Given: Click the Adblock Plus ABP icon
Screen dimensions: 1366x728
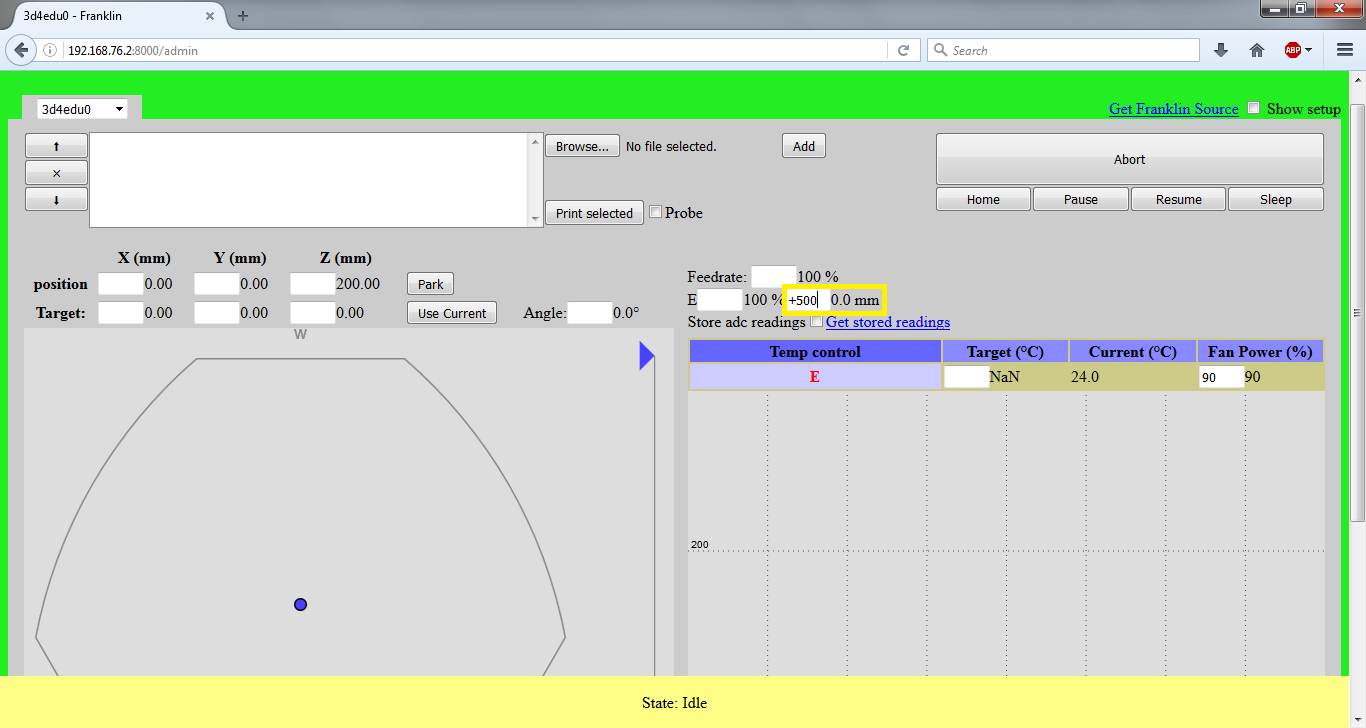Looking at the screenshot, I should [x=1292, y=50].
